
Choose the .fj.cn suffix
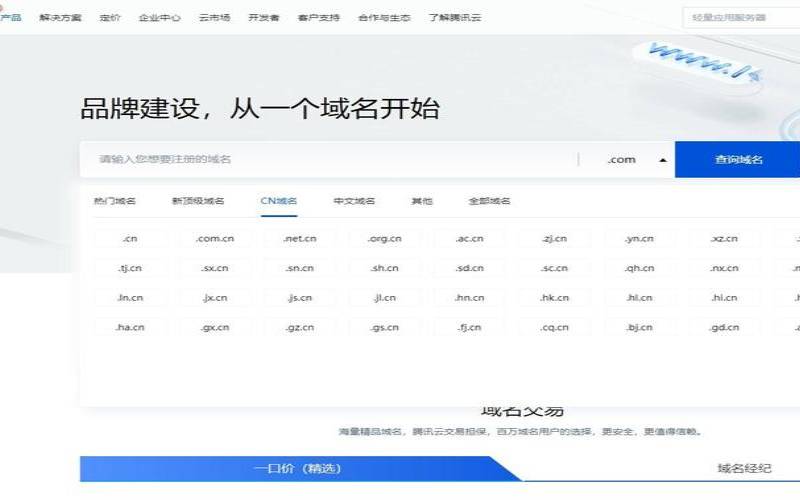(x=470, y=327)
